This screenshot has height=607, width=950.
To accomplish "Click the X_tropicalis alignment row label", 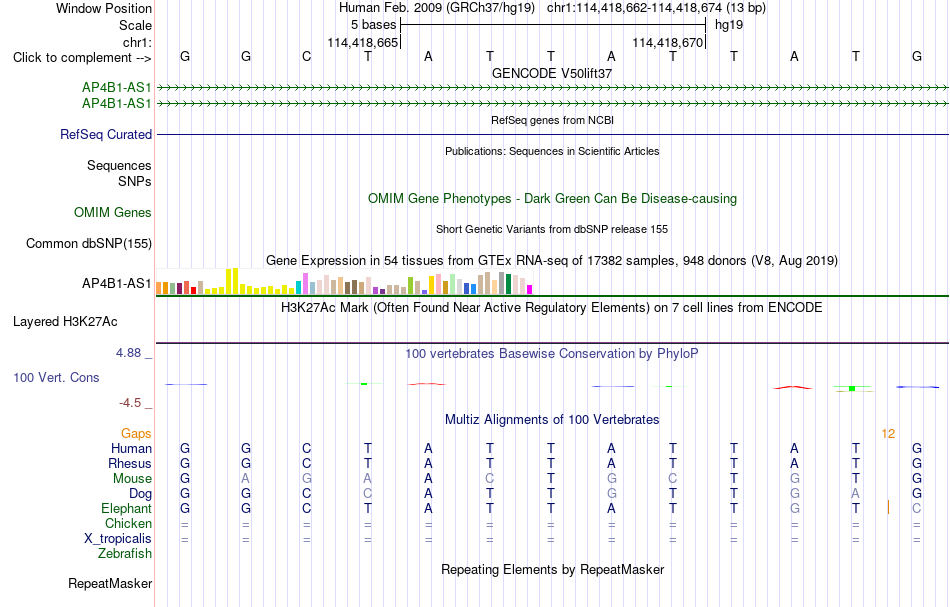I will [x=118, y=539].
